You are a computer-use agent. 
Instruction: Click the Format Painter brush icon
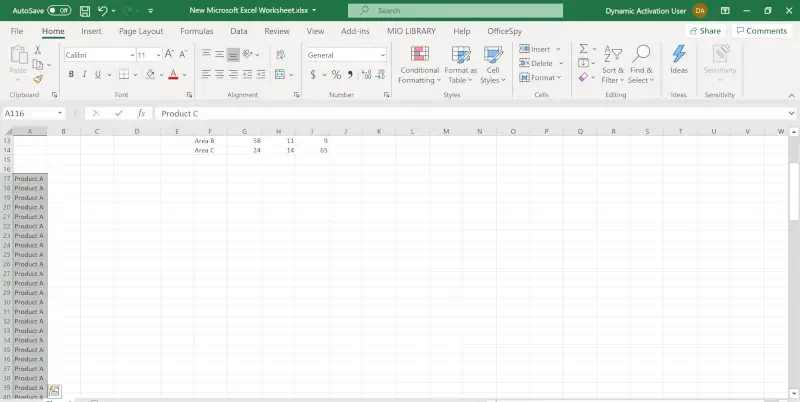pos(38,79)
